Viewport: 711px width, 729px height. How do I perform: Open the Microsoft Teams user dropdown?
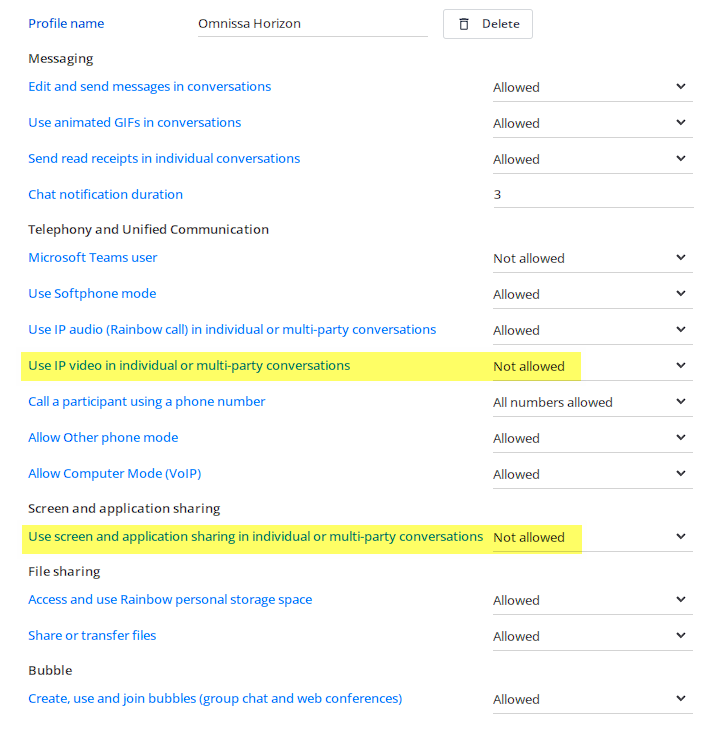tap(593, 258)
